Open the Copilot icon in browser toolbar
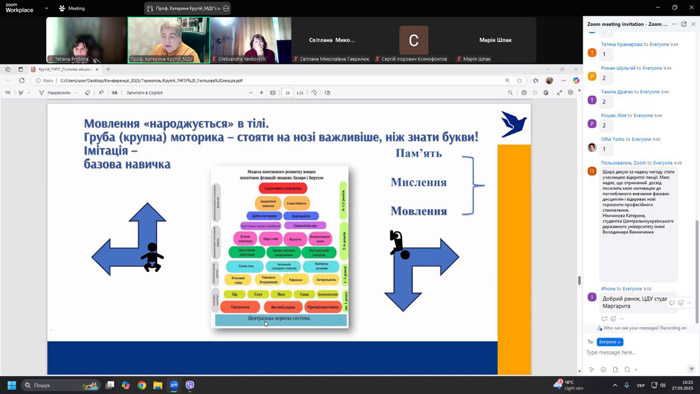This screenshot has height=394, width=700. click(576, 80)
